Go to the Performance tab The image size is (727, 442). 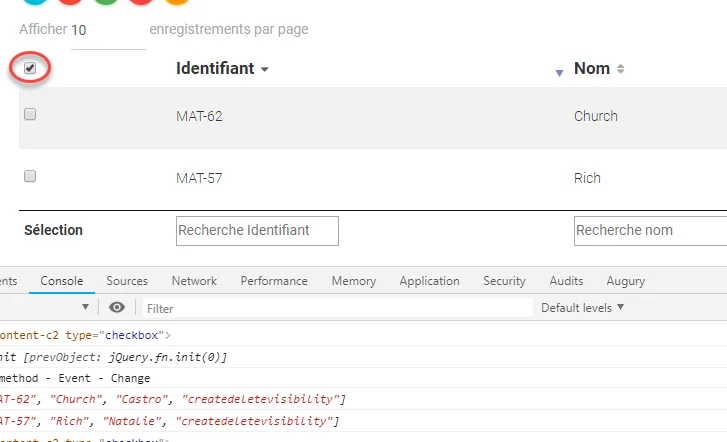coord(274,281)
